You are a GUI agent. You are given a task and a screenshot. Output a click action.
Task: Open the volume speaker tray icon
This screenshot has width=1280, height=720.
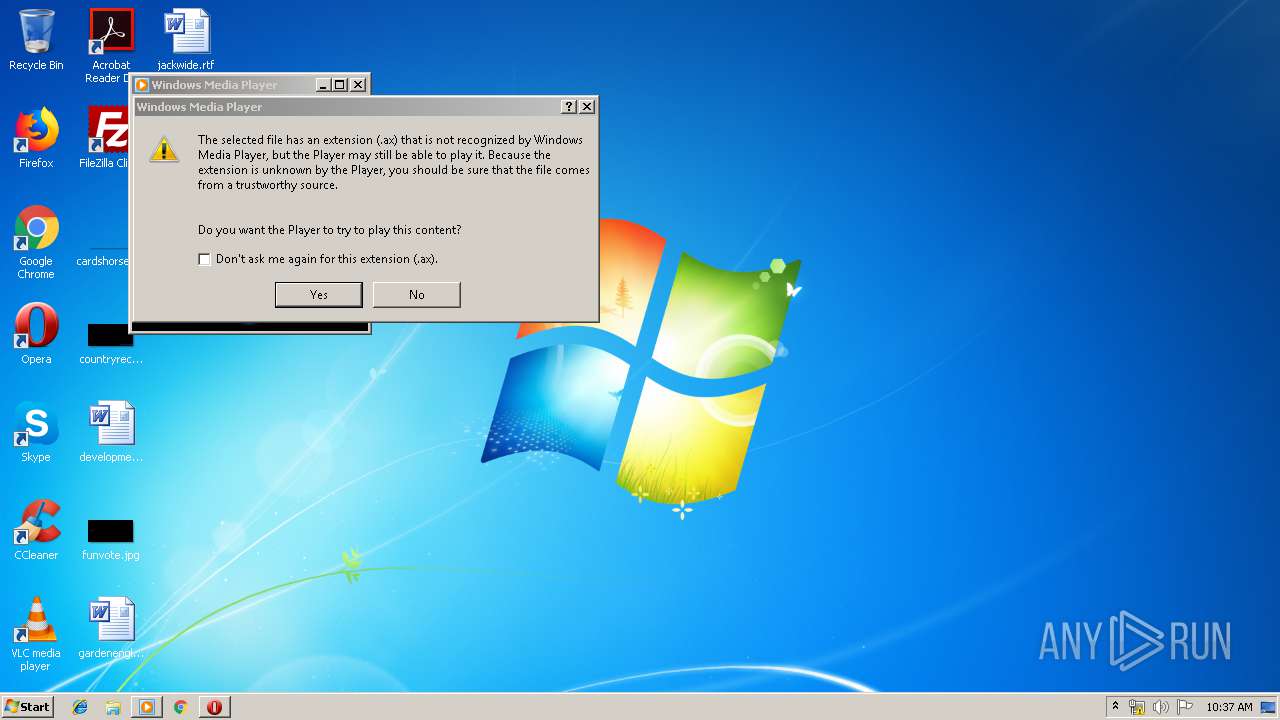pyautogui.click(x=1161, y=707)
